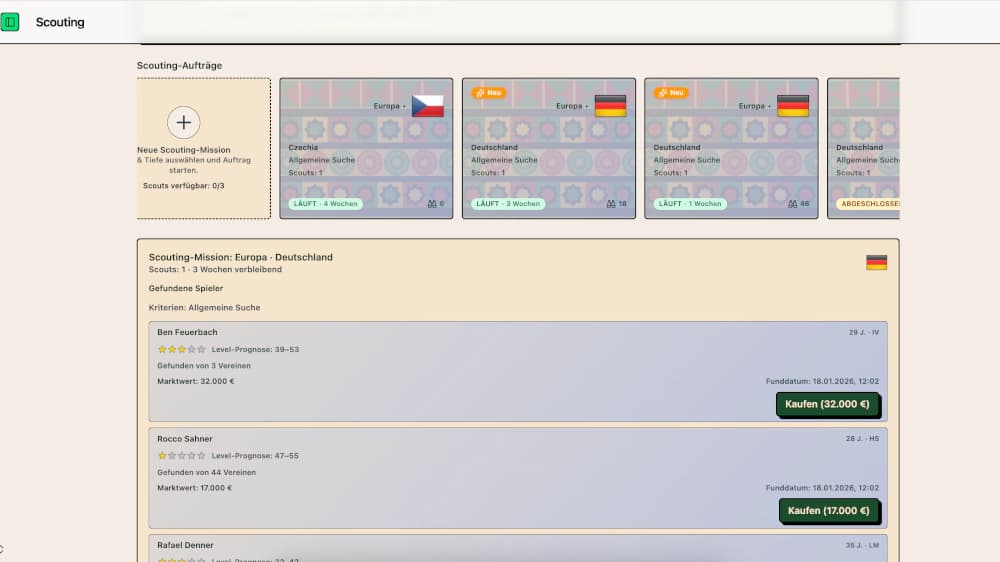
Task: Buy Rocco Sahner for 17.000 €
Action: pyautogui.click(x=829, y=511)
